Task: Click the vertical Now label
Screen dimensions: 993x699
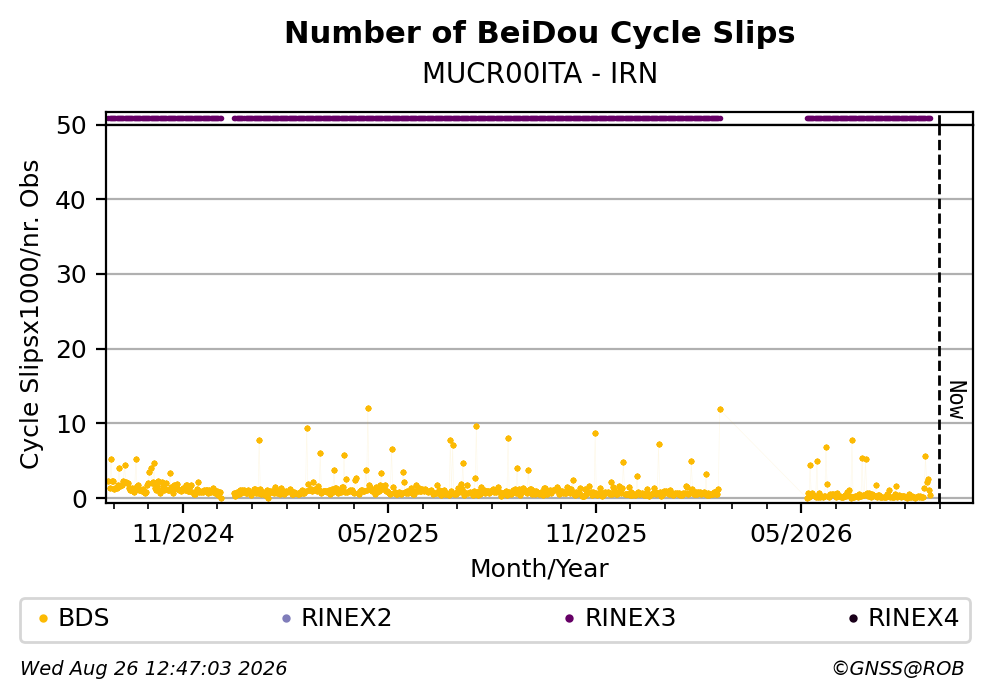Action: tap(958, 400)
